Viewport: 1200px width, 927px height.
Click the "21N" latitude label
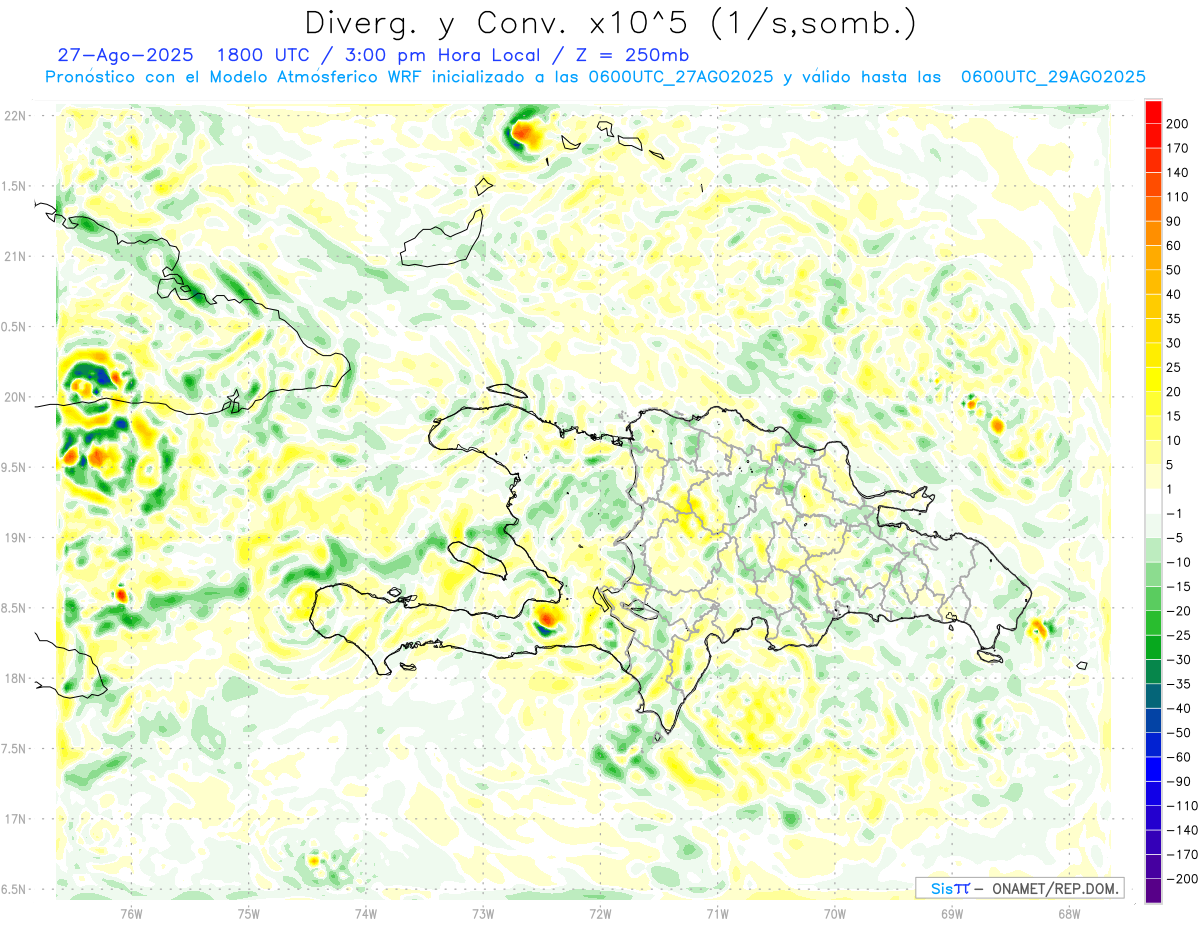tap(17, 257)
